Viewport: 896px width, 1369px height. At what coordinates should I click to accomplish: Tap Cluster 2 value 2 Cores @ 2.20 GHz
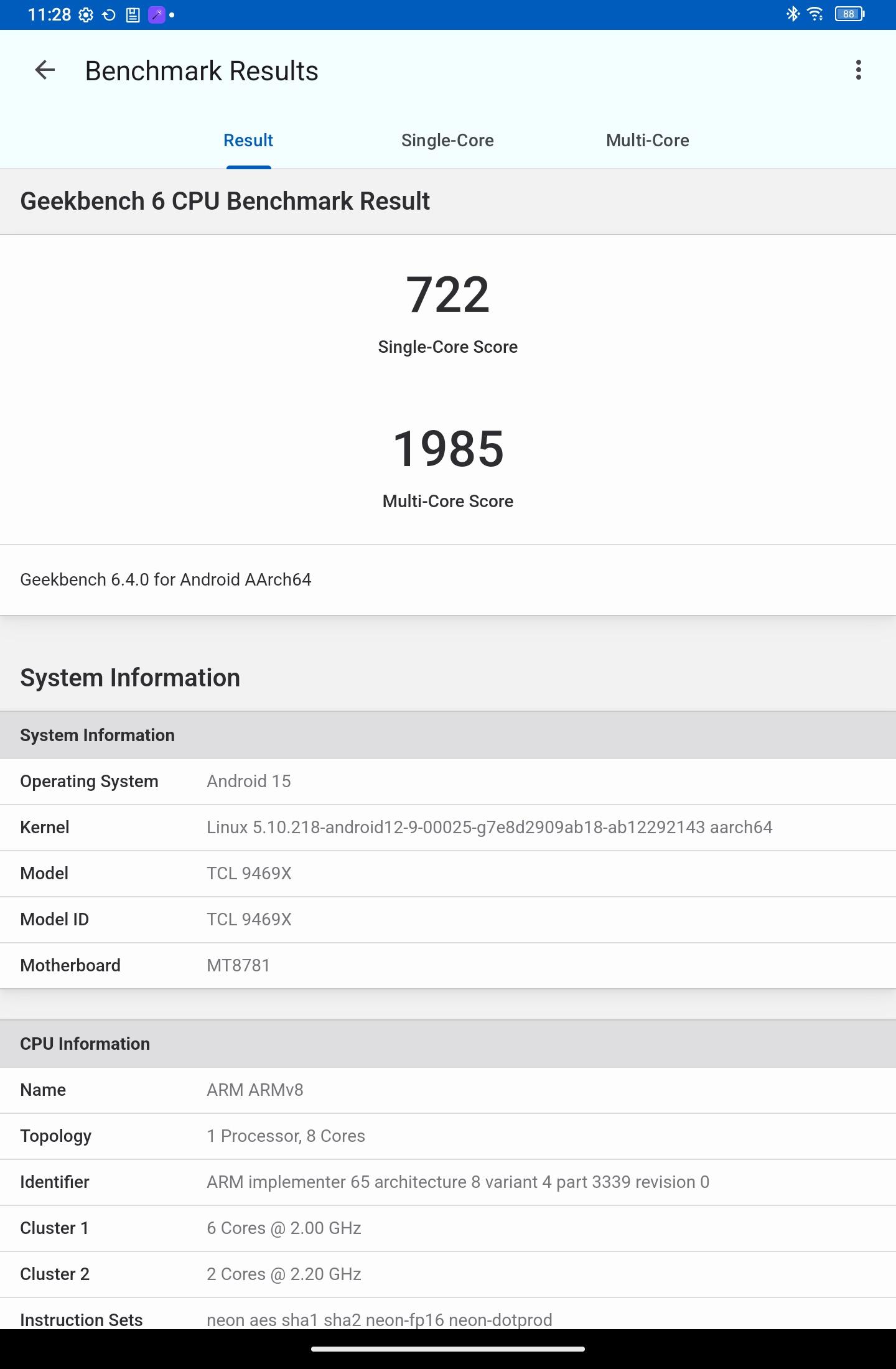pos(284,1274)
